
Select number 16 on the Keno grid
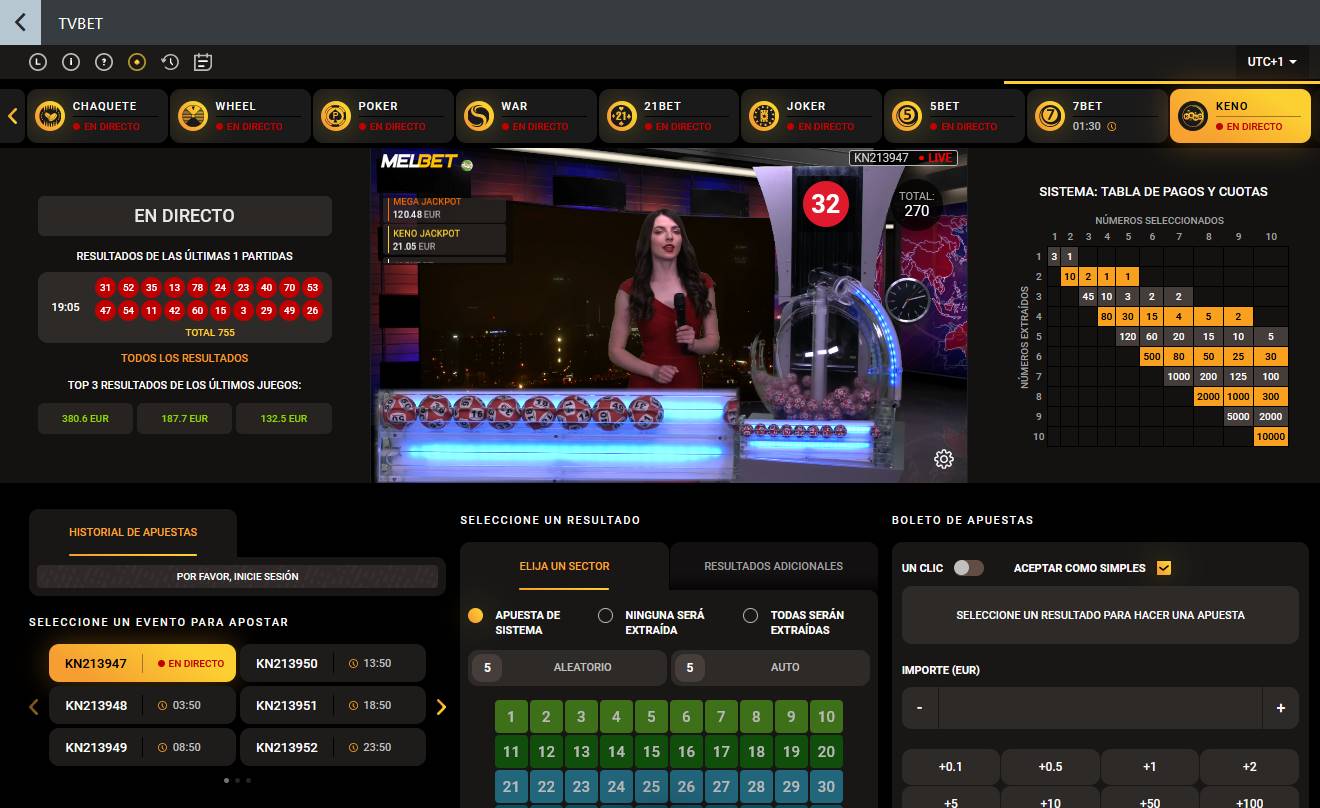(686, 751)
